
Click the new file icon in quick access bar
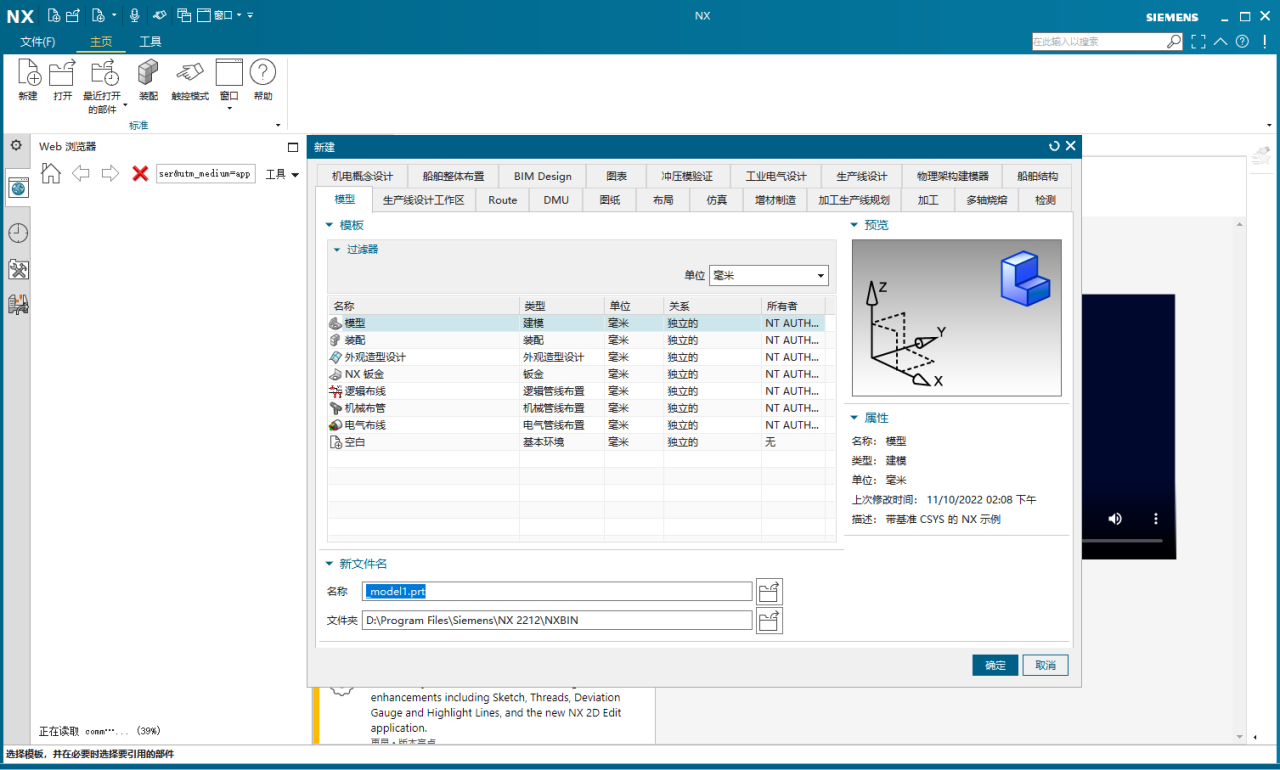coord(53,15)
